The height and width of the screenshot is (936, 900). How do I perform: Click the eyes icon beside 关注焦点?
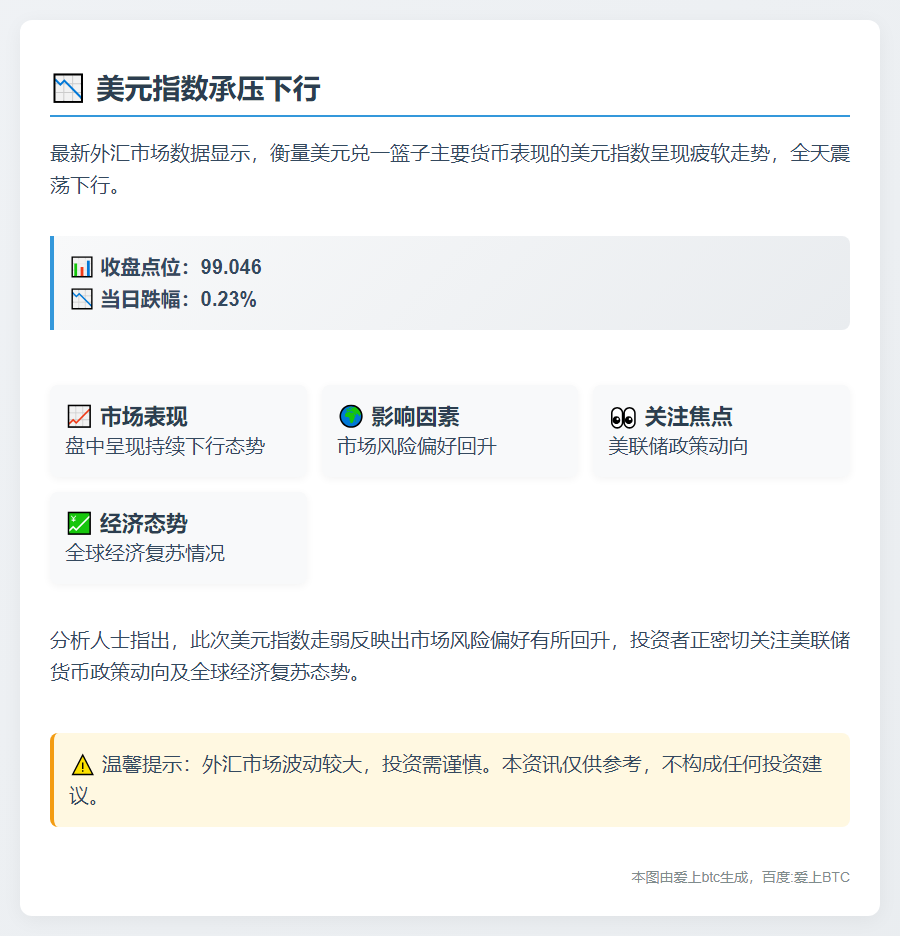622,417
